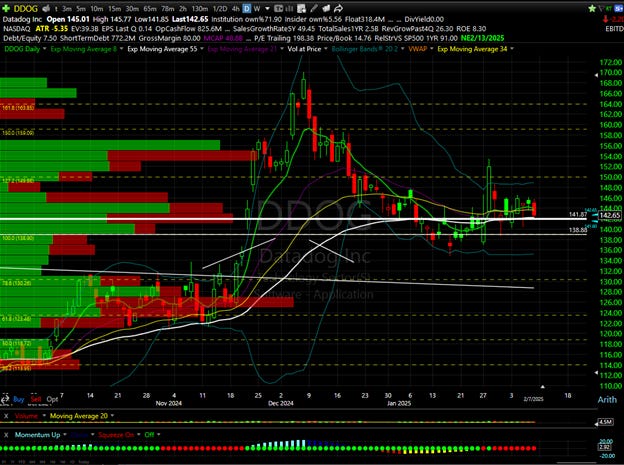Open the DDOG Daily plot dropdown
Image resolution: width=624 pixels, height=465 pixels.
pyautogui.click(x=44, y=49)
